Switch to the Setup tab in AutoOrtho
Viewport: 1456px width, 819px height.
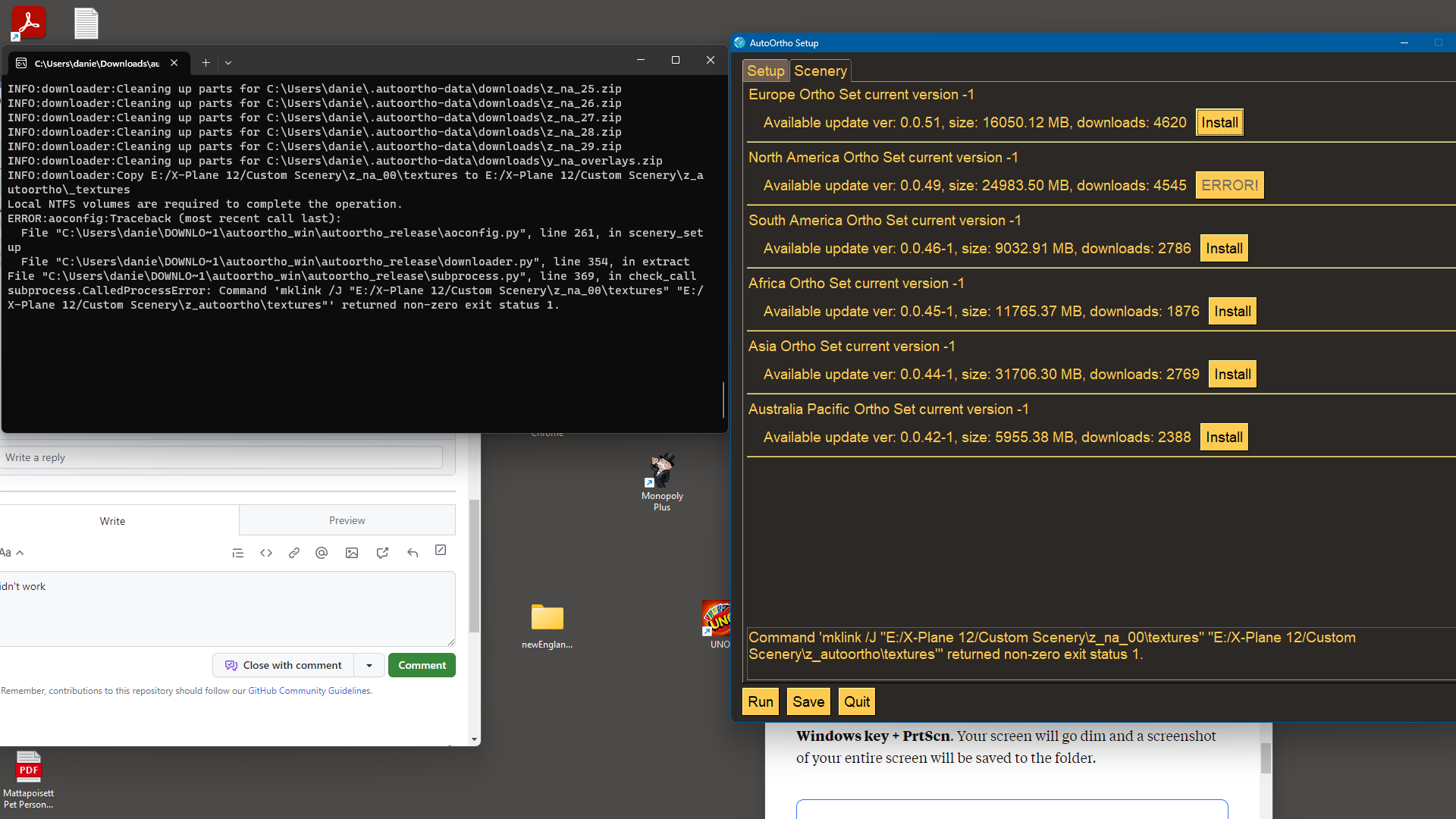click(765, 71)
